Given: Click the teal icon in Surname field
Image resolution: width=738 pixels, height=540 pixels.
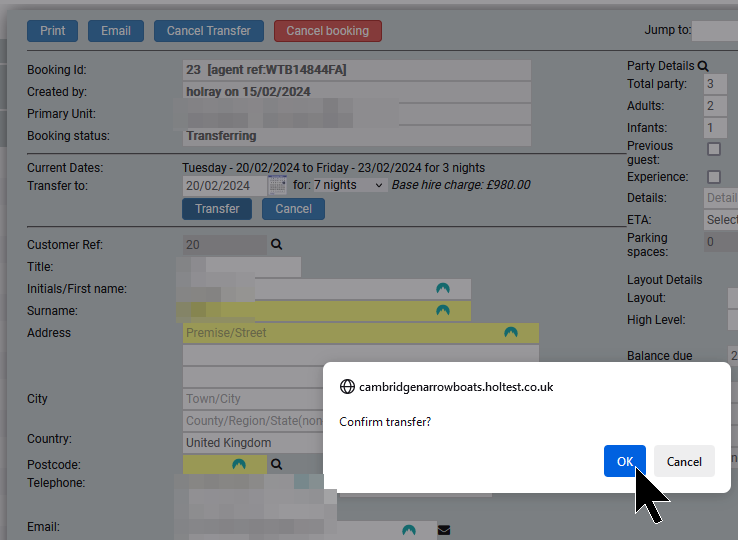Looking at the screenshot, I should click(x=443, y=311).
